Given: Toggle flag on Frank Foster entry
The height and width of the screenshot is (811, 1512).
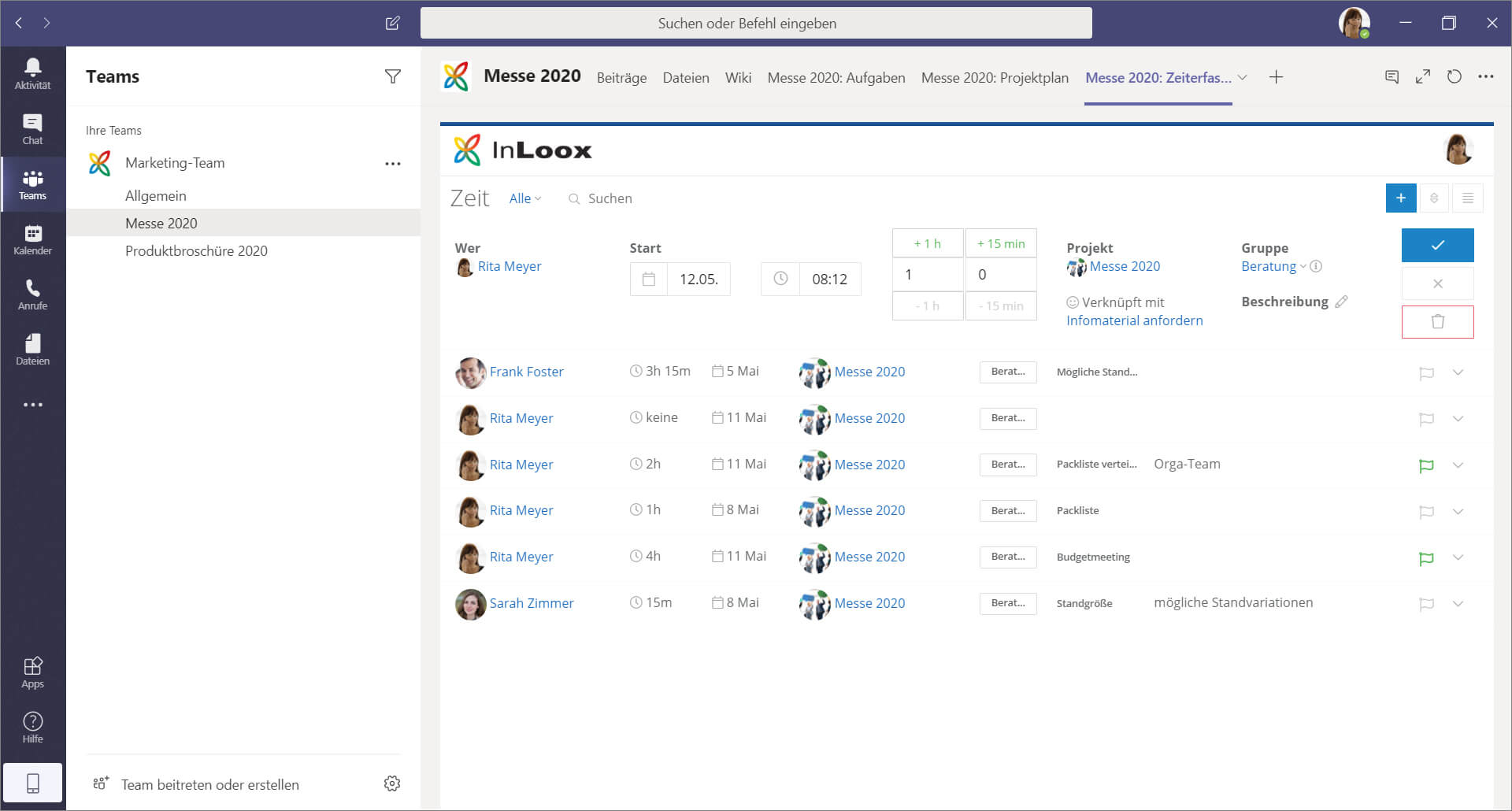Looking at the screenshot, I should tap(1426, 372).
